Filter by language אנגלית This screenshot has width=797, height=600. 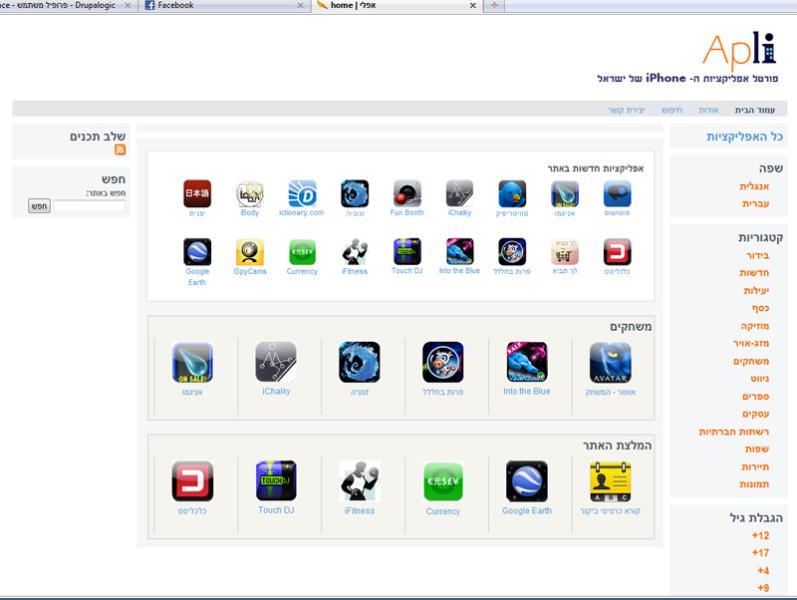(x=754, y=186)
